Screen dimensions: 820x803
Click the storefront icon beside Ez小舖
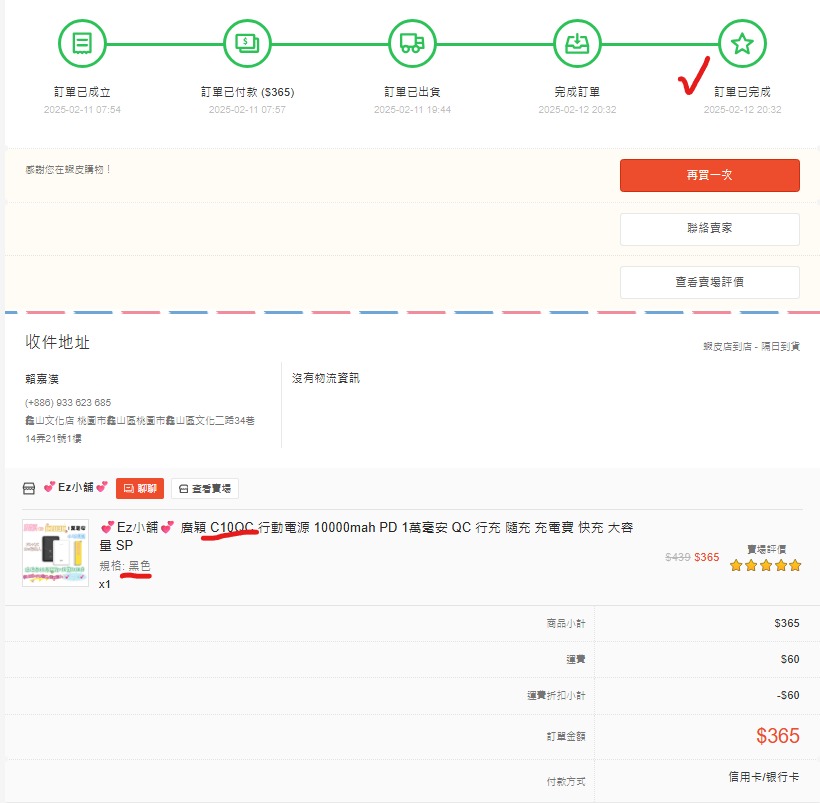[x=29, y=488]
